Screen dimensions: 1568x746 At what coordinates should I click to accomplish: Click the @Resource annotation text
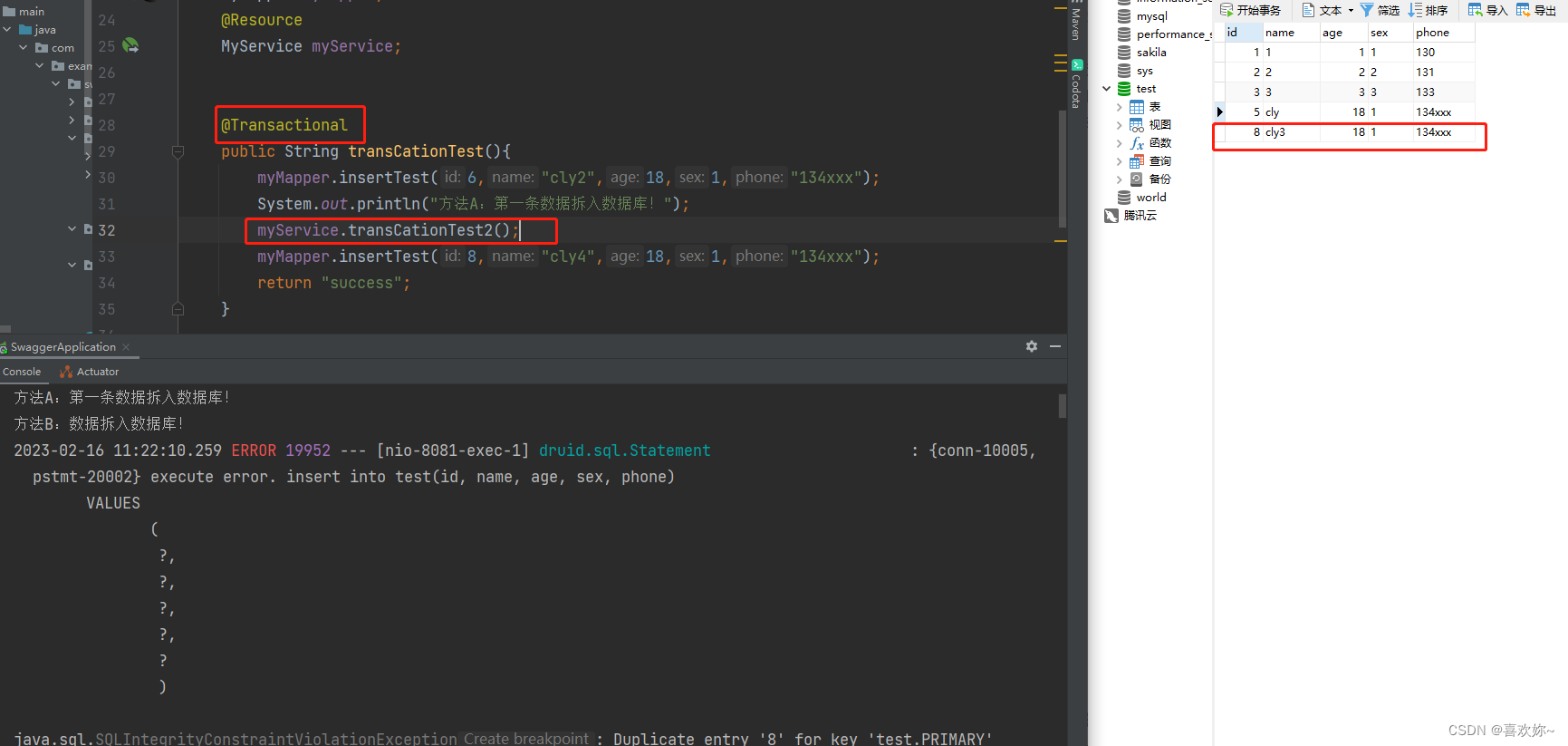tap(262, 20)
